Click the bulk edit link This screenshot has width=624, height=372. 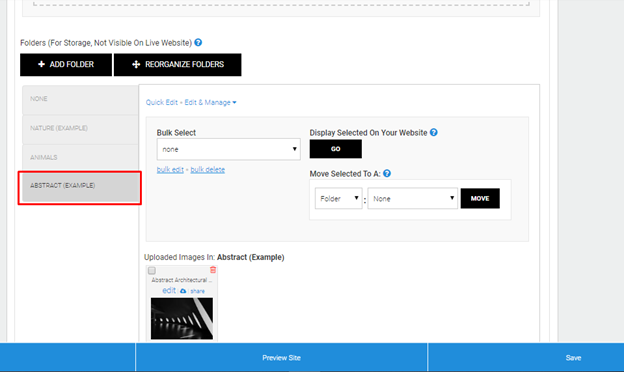point(170,169)
